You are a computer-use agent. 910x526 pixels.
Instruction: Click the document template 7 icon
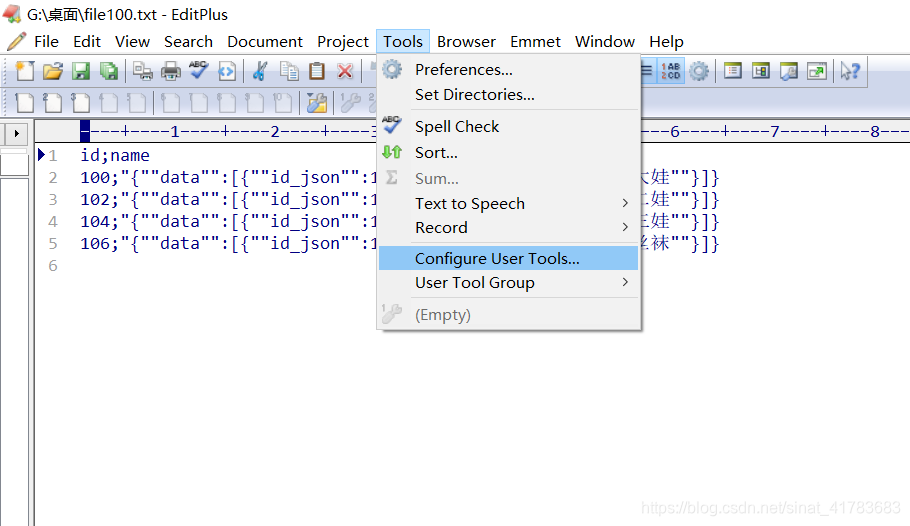[x=198, y=103]
